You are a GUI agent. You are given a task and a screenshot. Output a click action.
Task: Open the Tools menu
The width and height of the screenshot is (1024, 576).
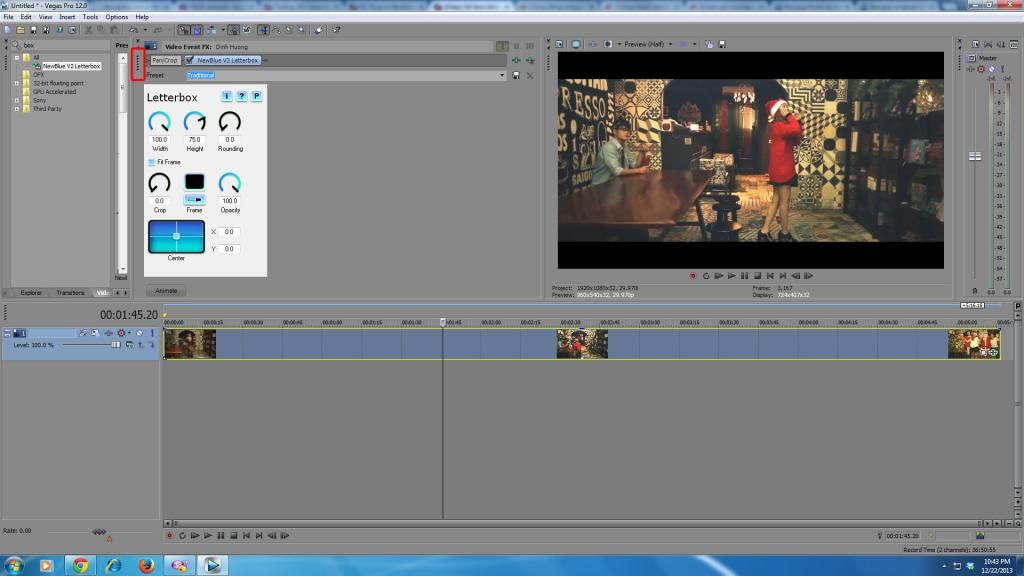pos(90,17)
